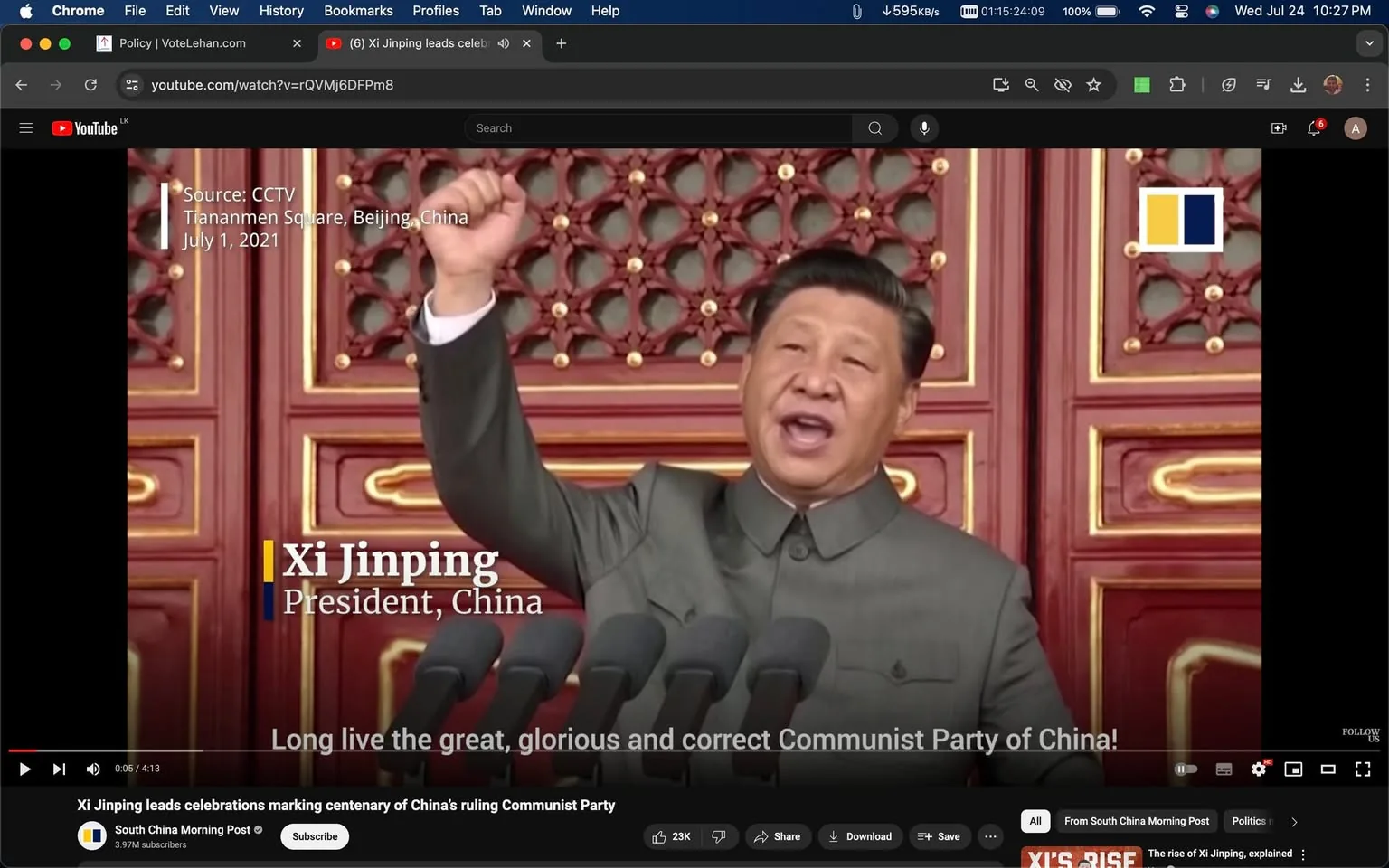This screenshot has height=868, width=1389.
Task: Toggle Autoplay off in the player
Action: (1186, 769)
